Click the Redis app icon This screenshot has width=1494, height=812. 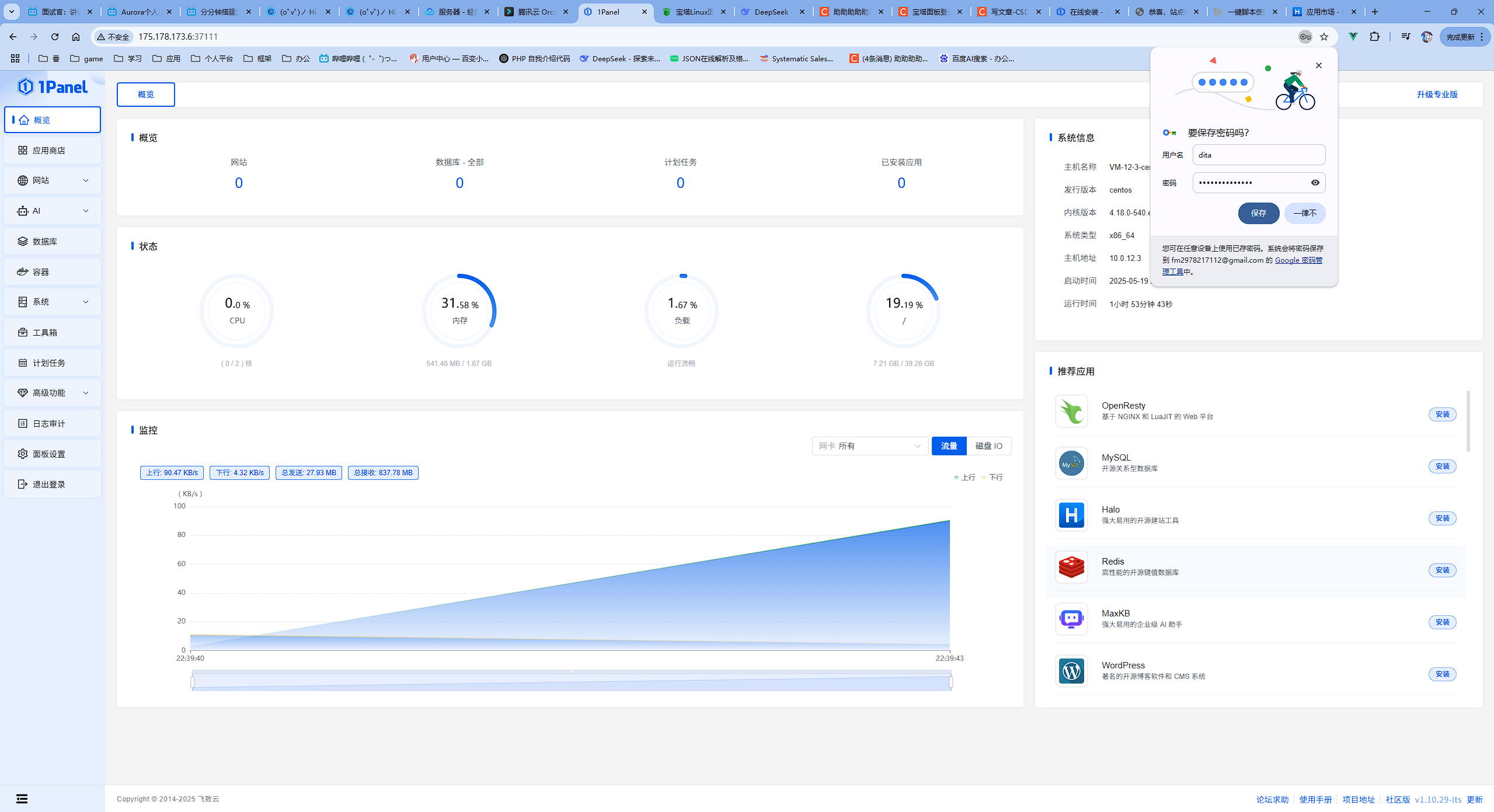(x=1071, y=567)
